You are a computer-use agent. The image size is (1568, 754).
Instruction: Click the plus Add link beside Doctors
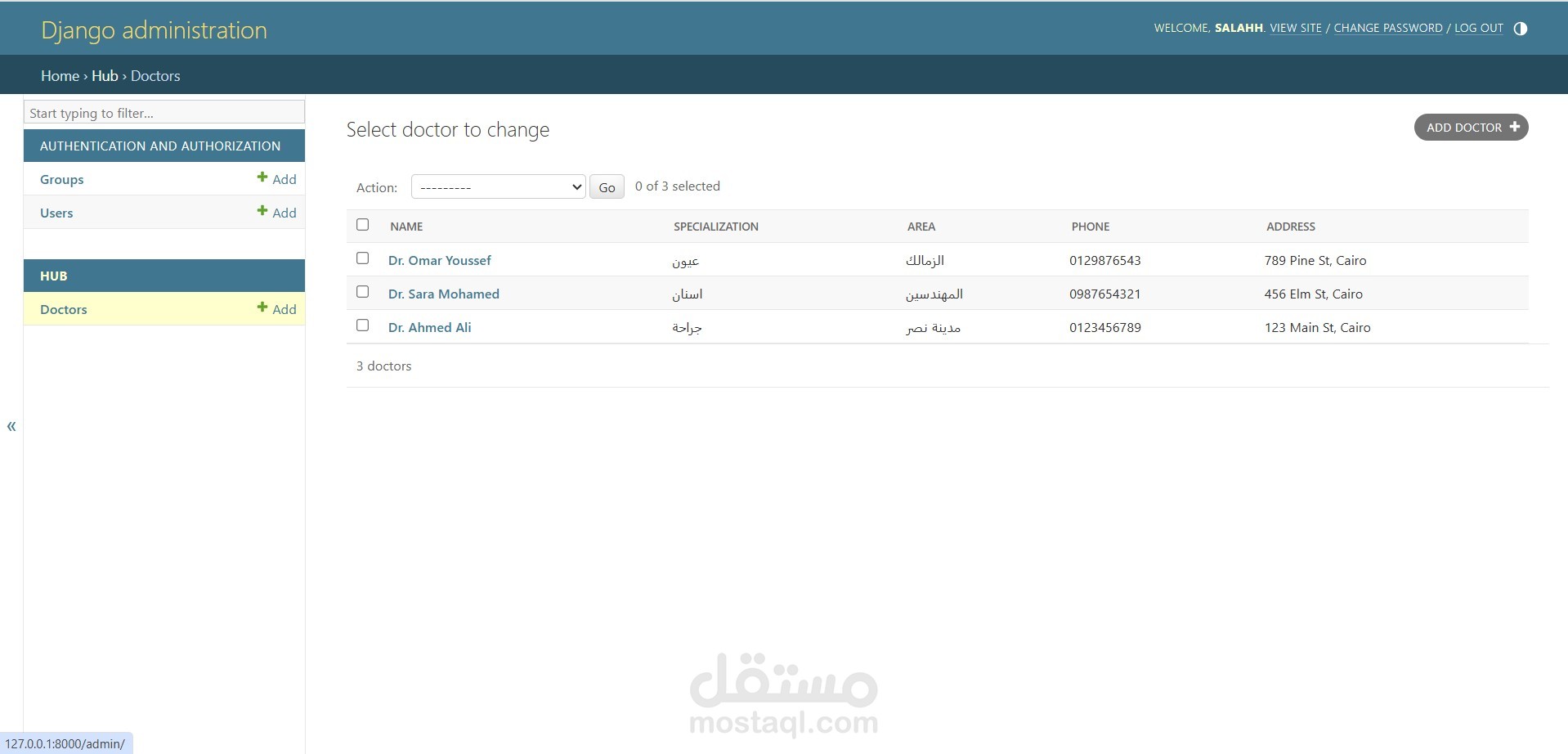(276, 309)
